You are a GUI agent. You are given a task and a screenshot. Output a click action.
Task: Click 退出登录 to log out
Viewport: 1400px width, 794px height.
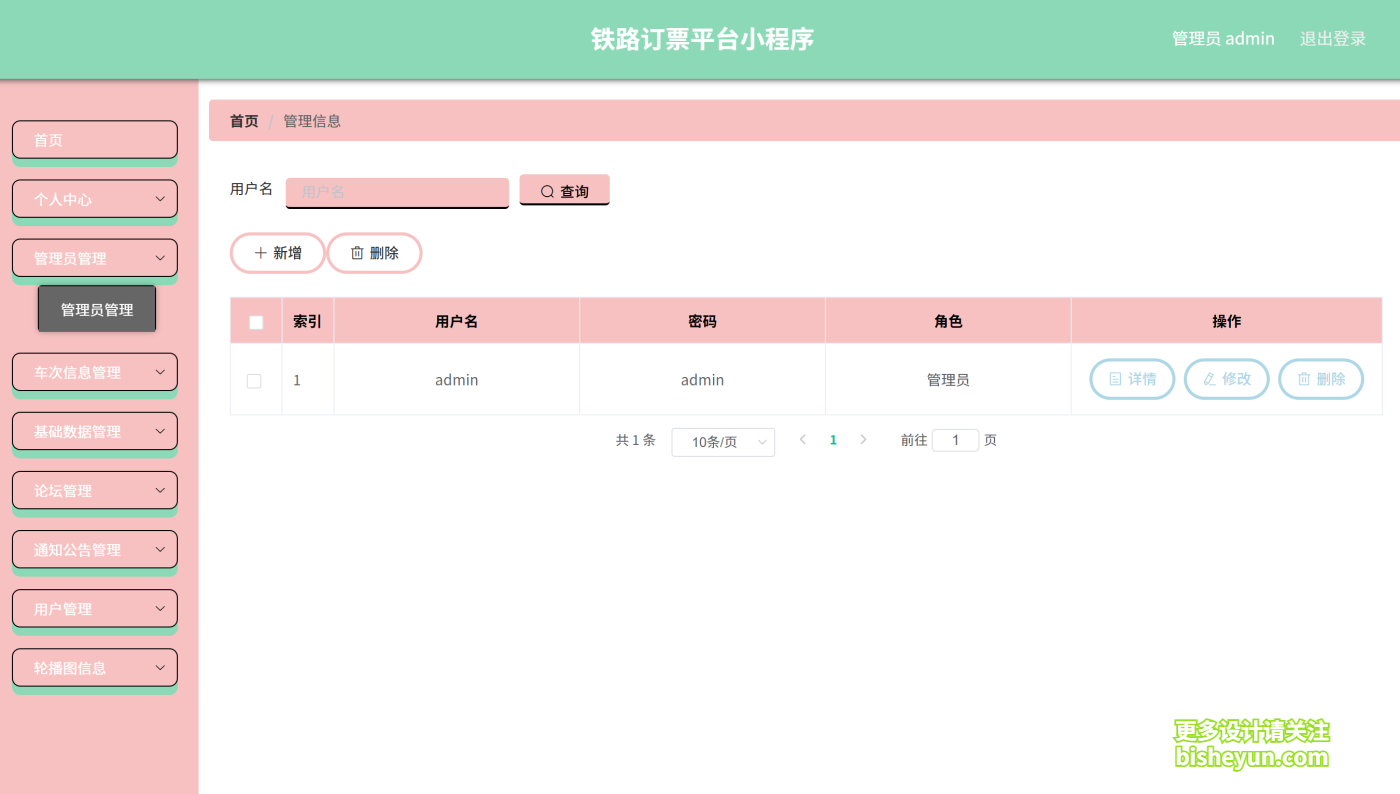tap(1332, 38)
